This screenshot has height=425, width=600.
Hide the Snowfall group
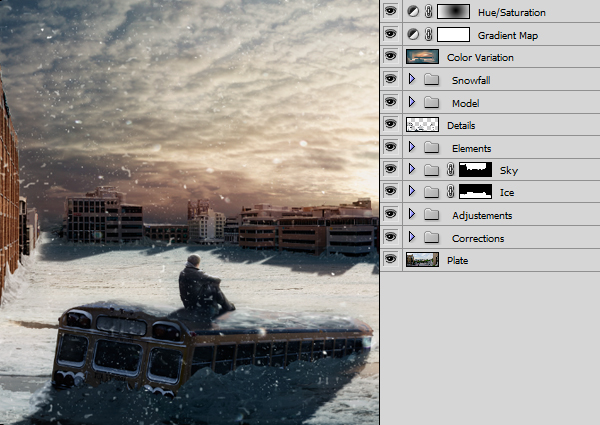[x=390, y=79]
